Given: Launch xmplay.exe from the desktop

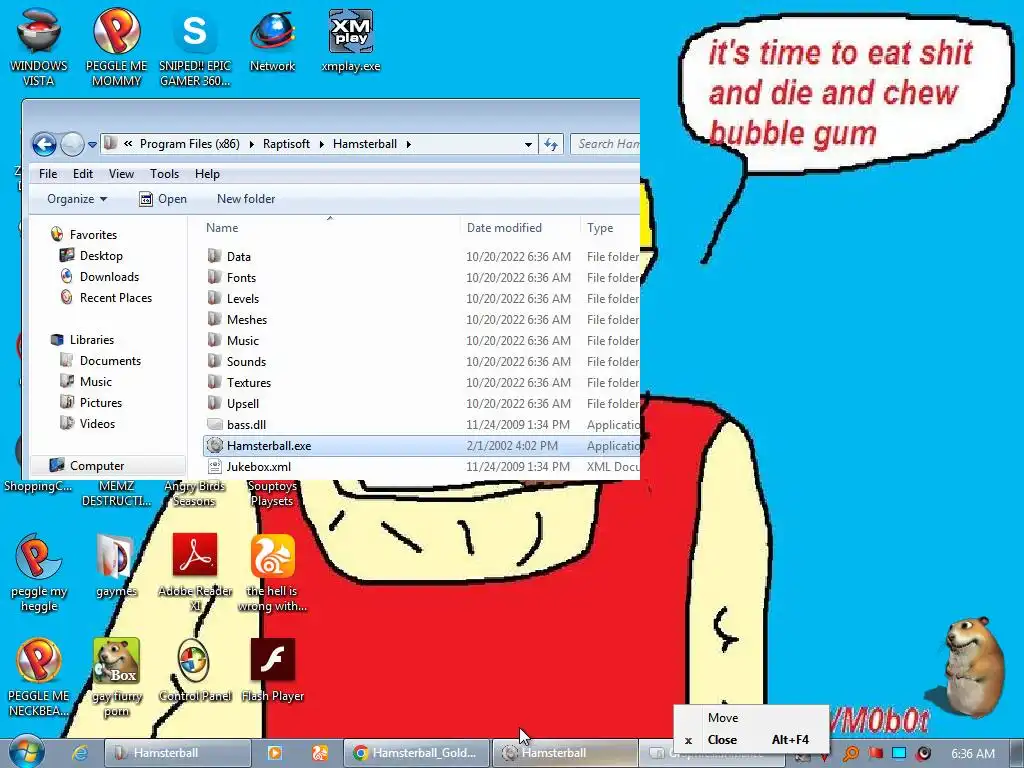Looking at the screenshot, I should pos(351,40).
